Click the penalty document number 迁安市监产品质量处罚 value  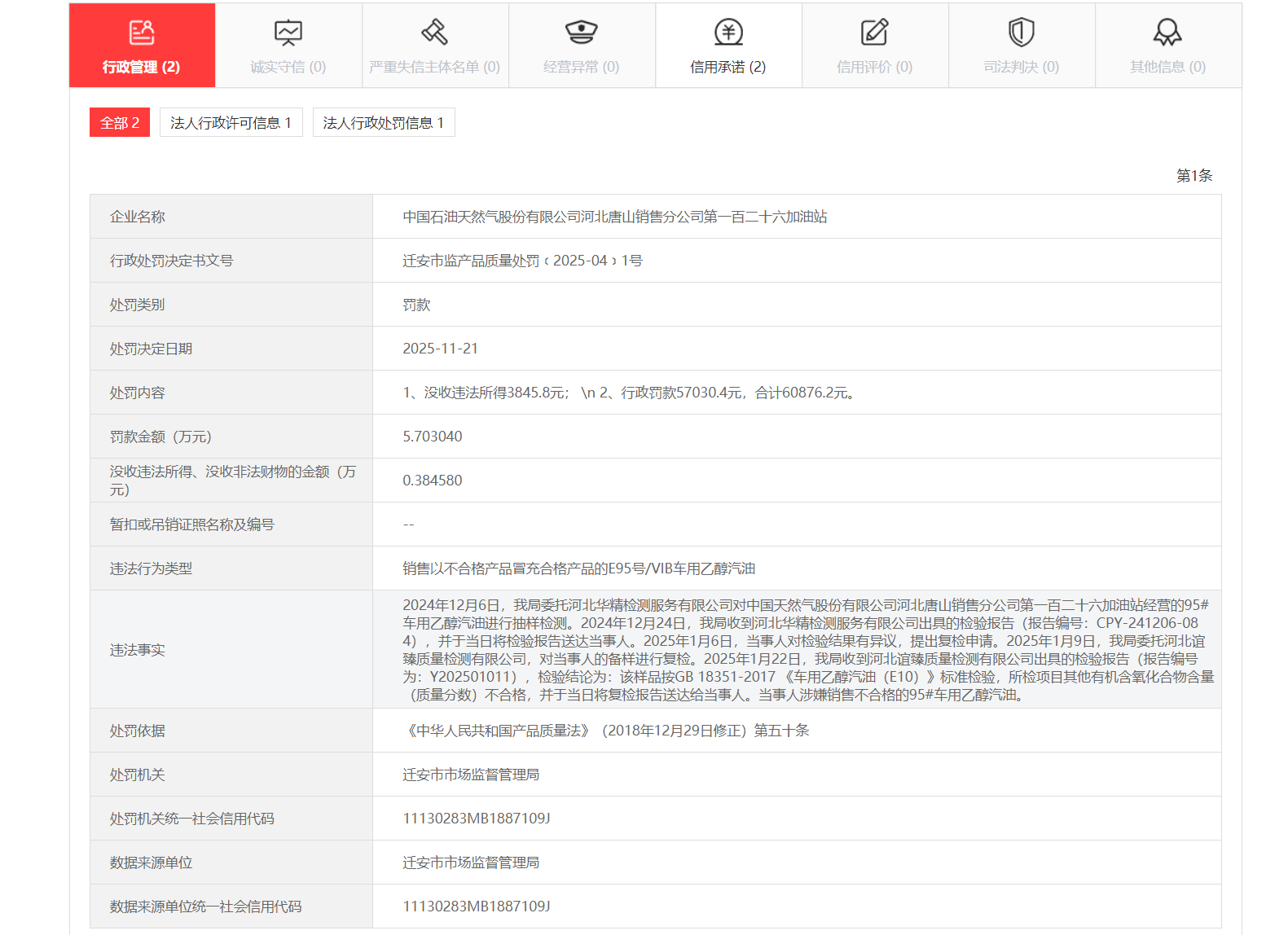click(522, 261)
